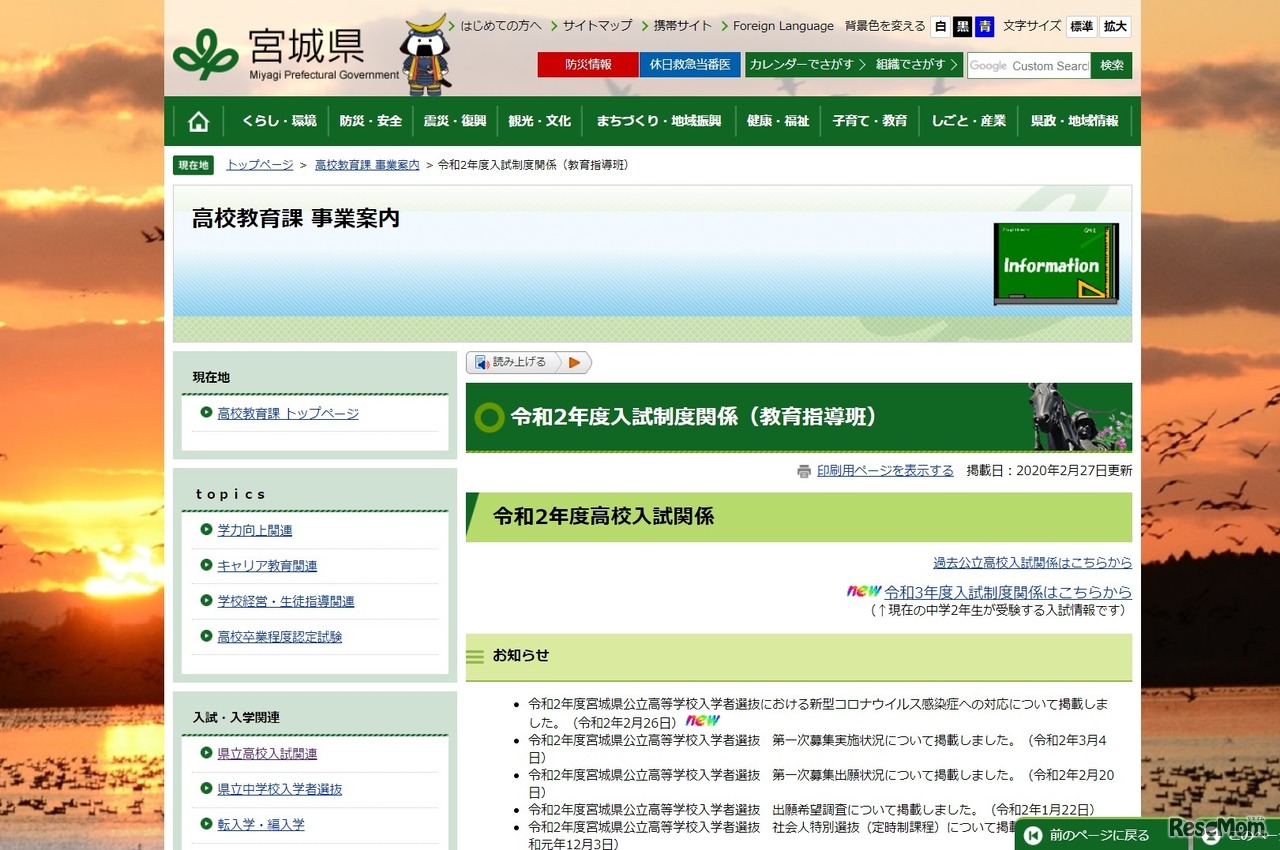Switch background color to 青

click(x=984, y=27)
